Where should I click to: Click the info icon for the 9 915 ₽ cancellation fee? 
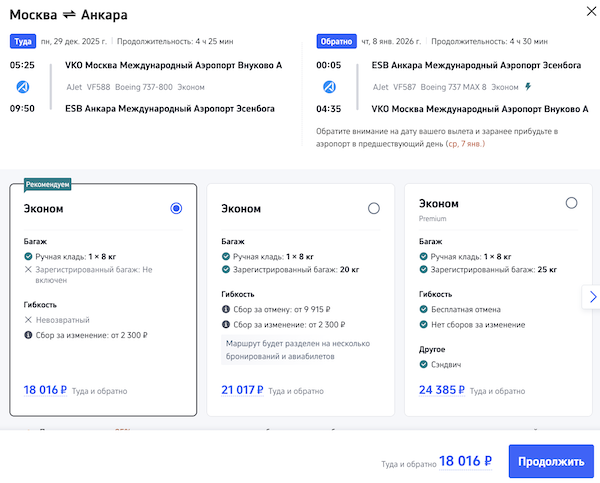(225, 310)
